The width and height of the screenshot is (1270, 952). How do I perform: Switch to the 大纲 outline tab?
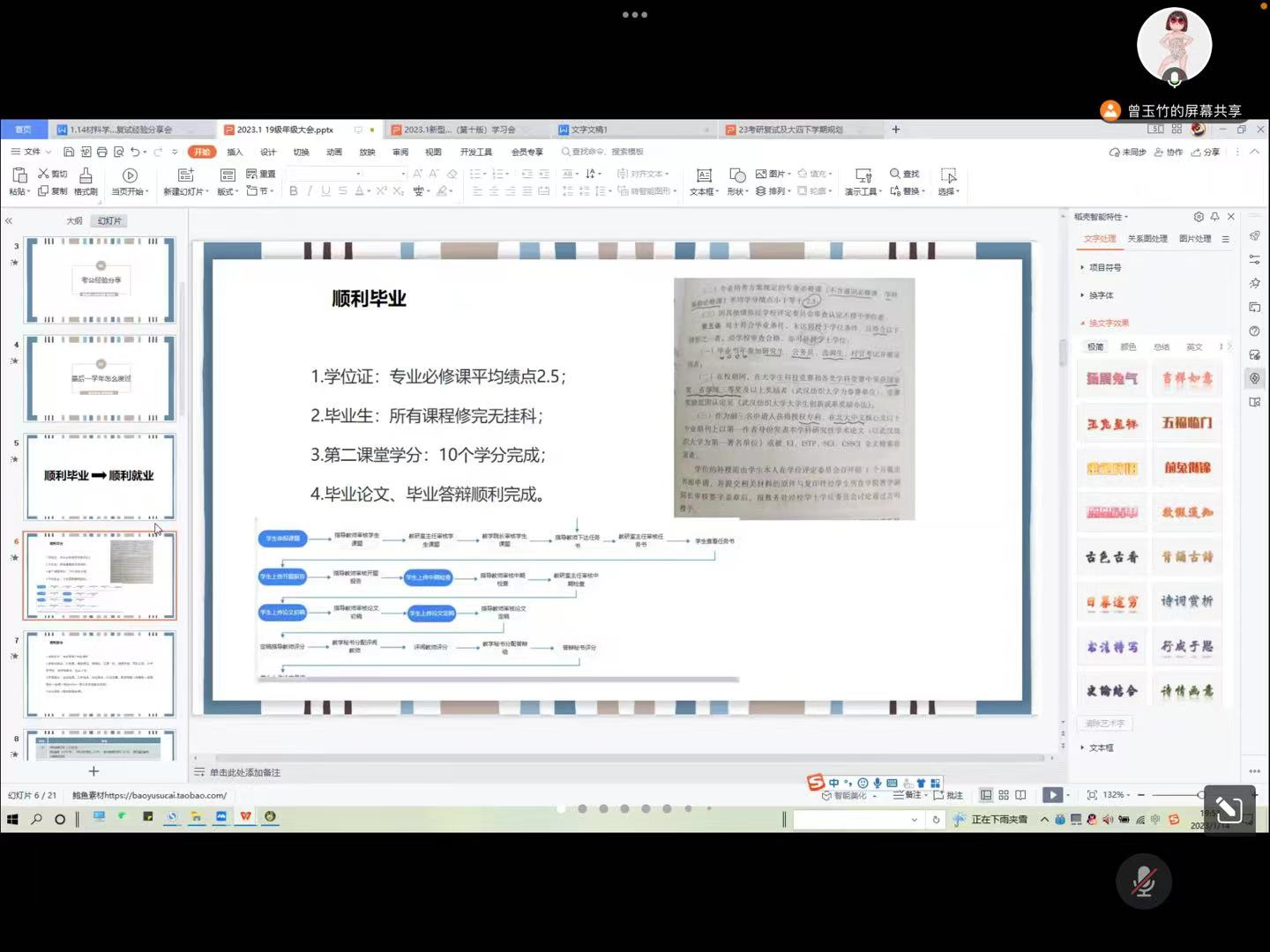point(74,220)
